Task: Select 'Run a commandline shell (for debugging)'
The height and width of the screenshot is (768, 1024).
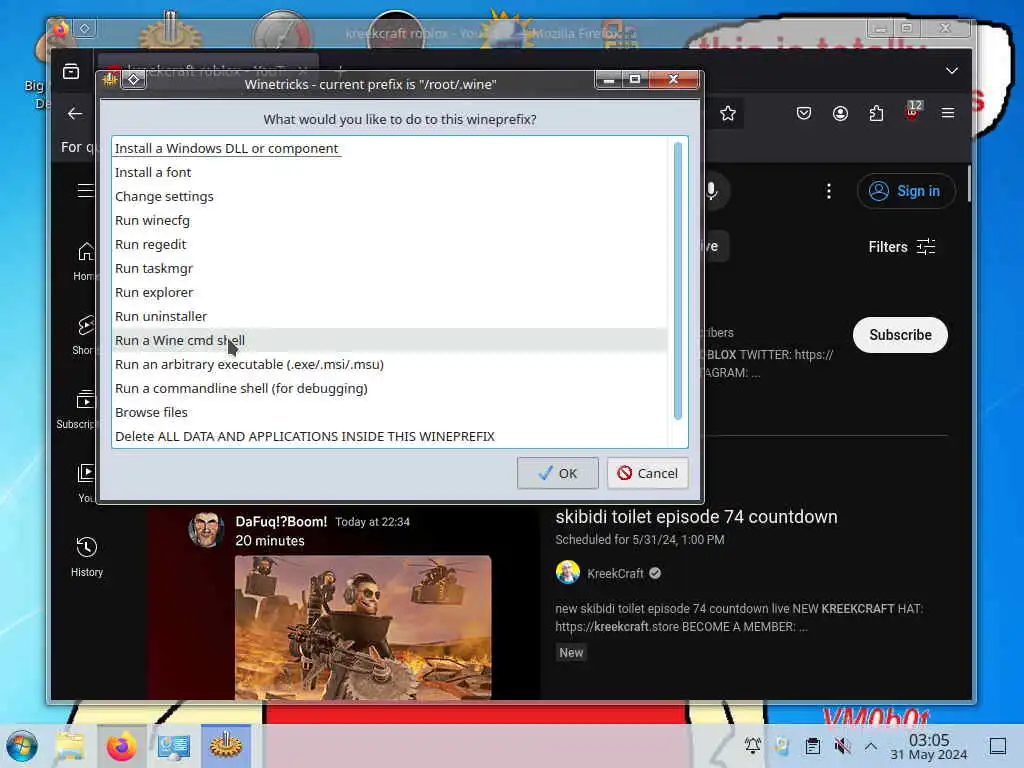Action: tap(390, 389)
